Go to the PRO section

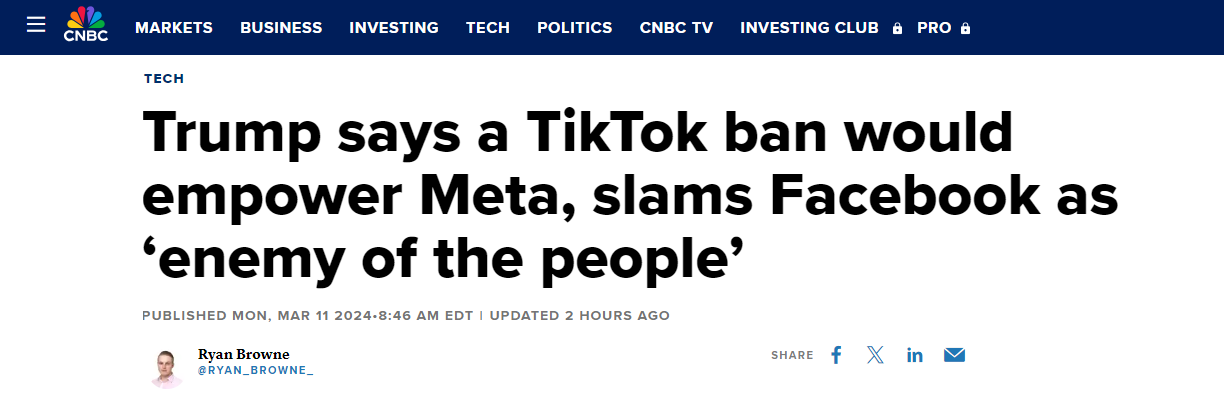coord(934,28)
